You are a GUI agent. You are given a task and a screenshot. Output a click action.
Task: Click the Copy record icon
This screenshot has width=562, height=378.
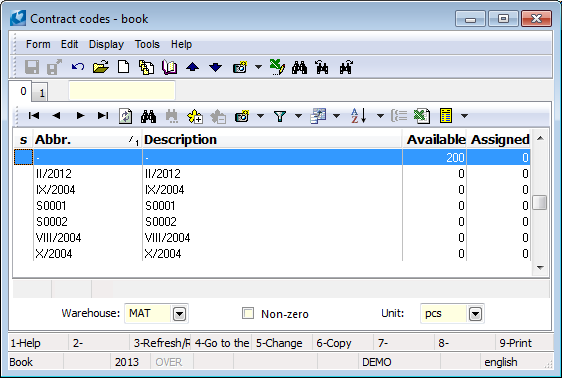[146, 67]
